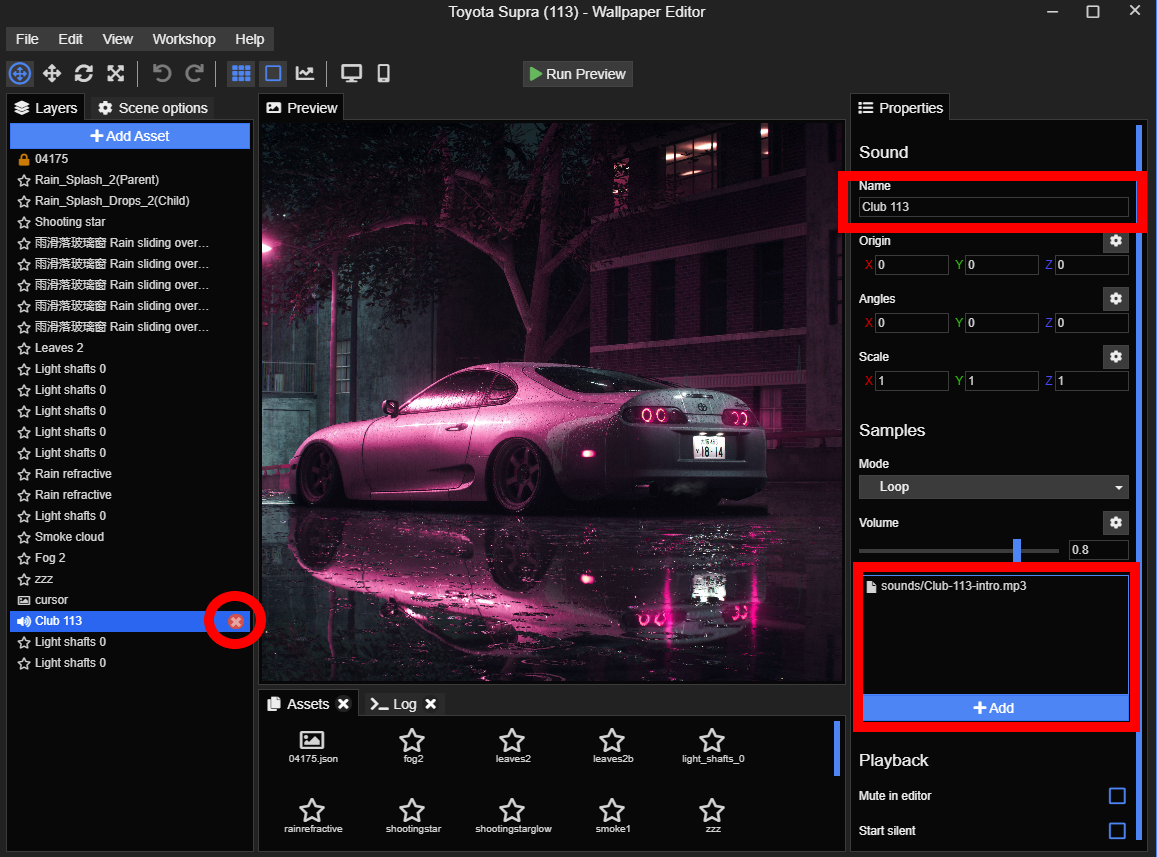The height and width of the screenshot is (857, 1157).
Task: Click the Angles Y value field
Action: pyautogui.click(x=1001, y=323)
